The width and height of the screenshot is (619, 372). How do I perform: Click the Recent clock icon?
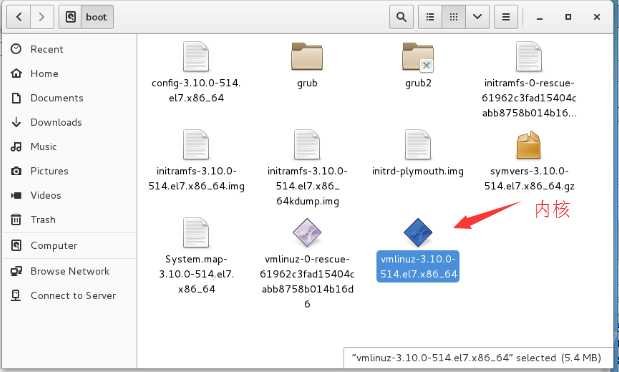16,49
